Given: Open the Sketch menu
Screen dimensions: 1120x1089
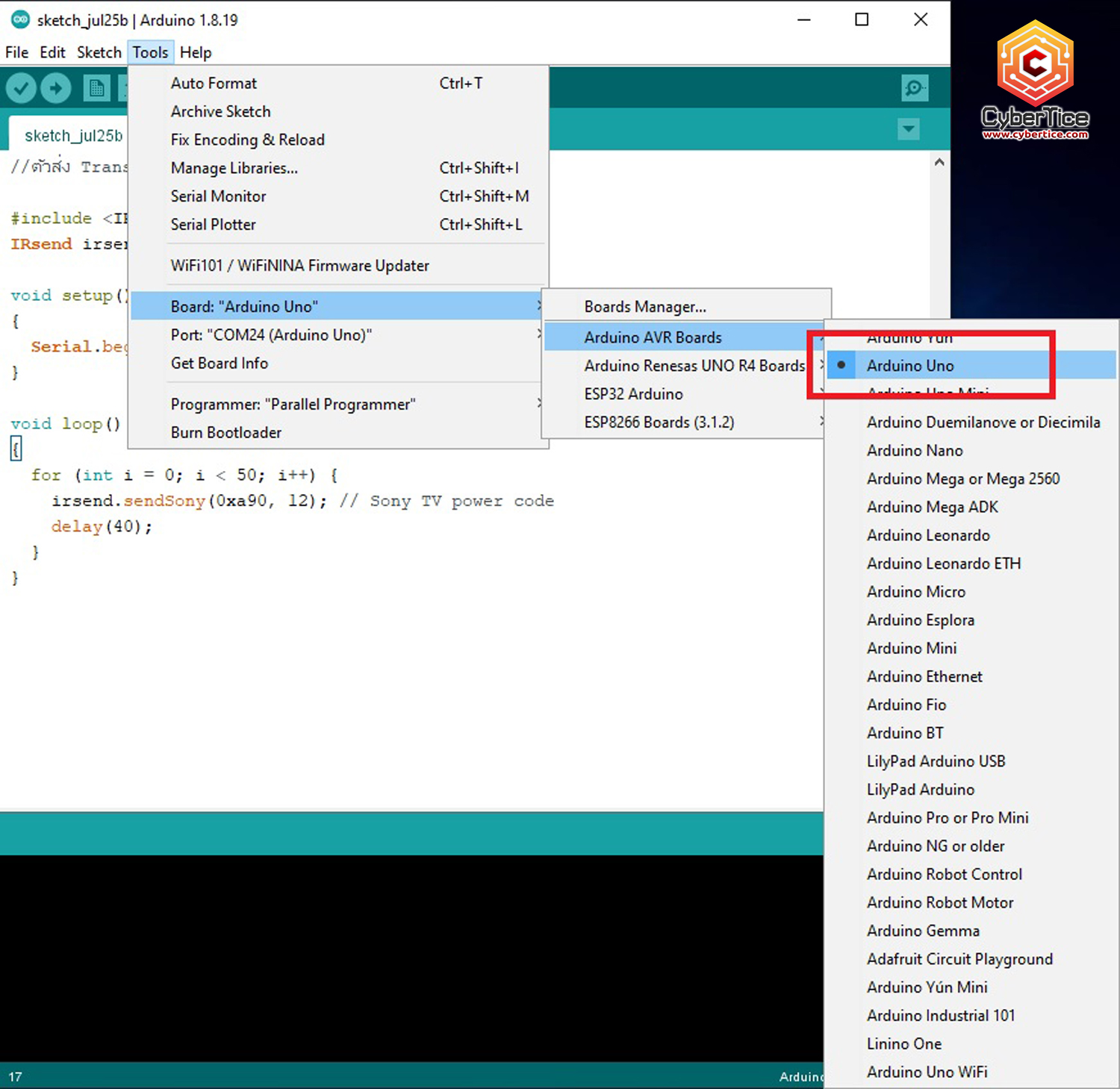Looking at the screenshot, I should click(99, 52).
